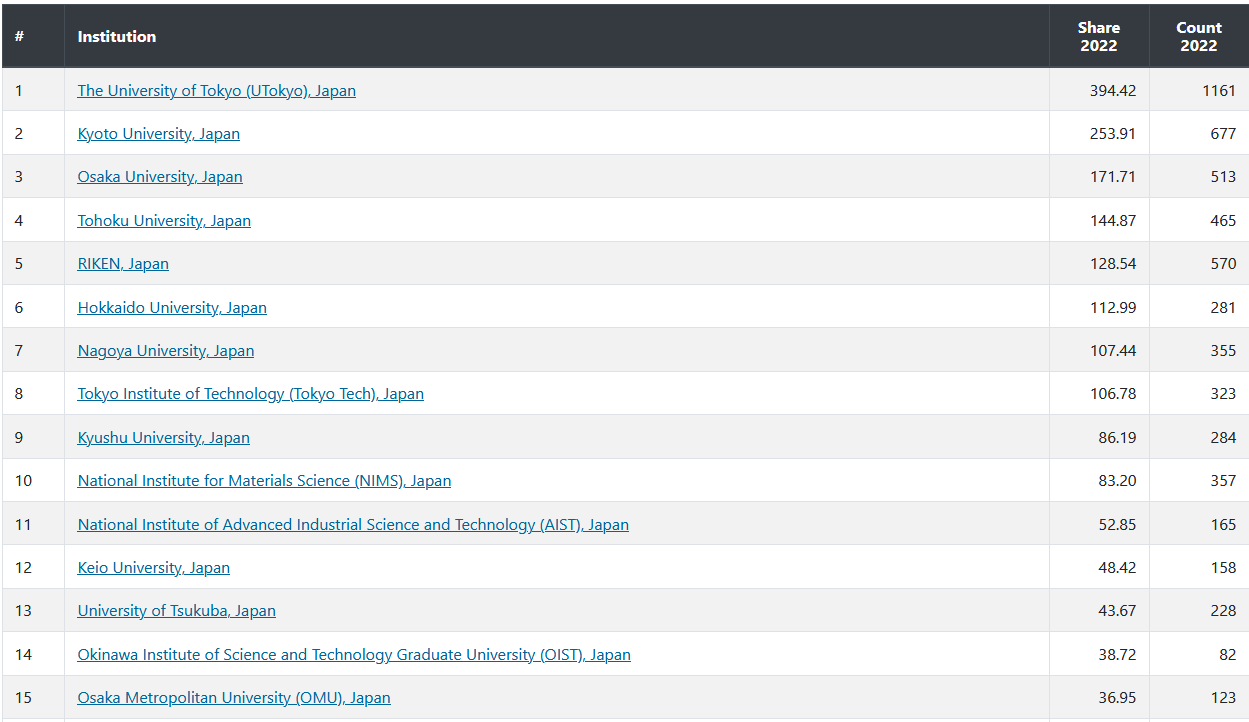Select count value 465
This screenshot has width=1249, height=722.
1223,221
